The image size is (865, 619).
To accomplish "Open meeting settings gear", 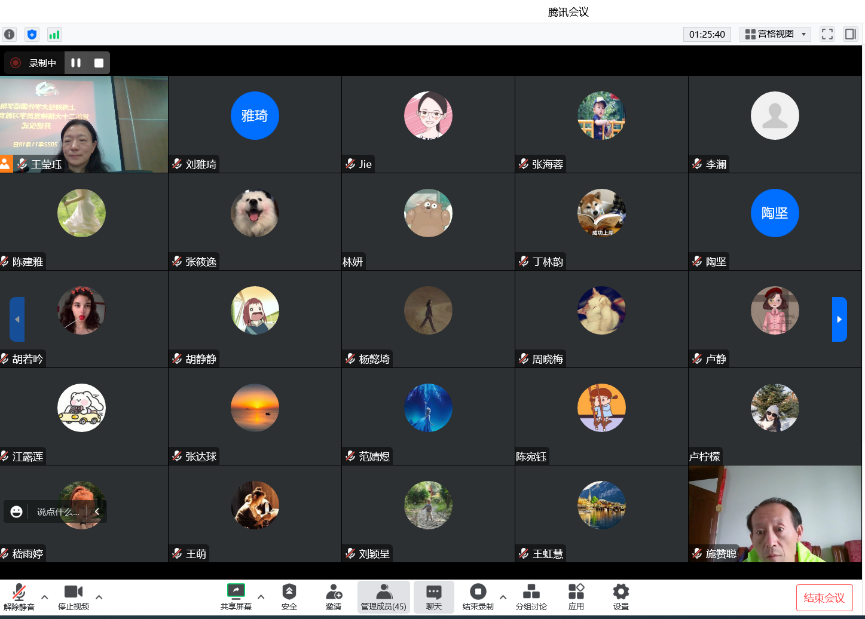I will click(x=621, y=593).
